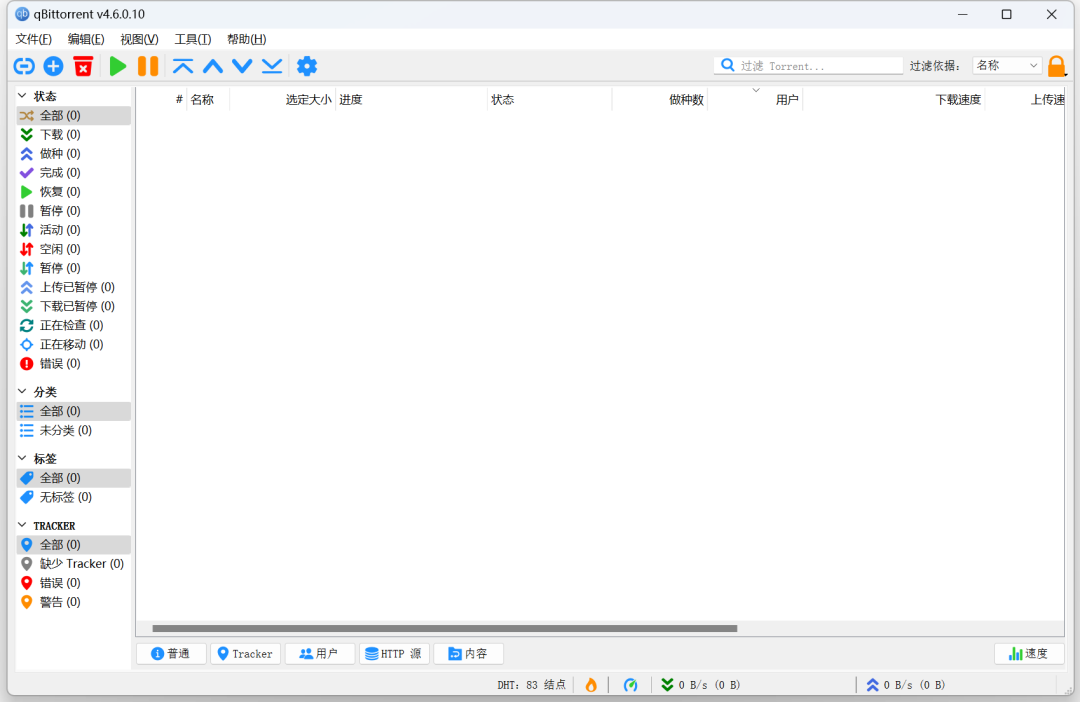Click the upload speed status 0 B/s
The height and width of the screenshot is (702, 1080).
906,685
